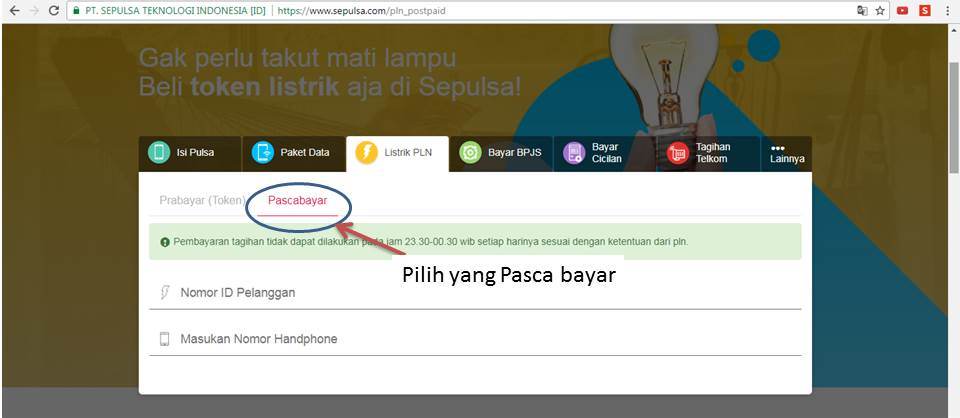Click the yellow lightning Listrik PLN icon

(x=367, y=152)
